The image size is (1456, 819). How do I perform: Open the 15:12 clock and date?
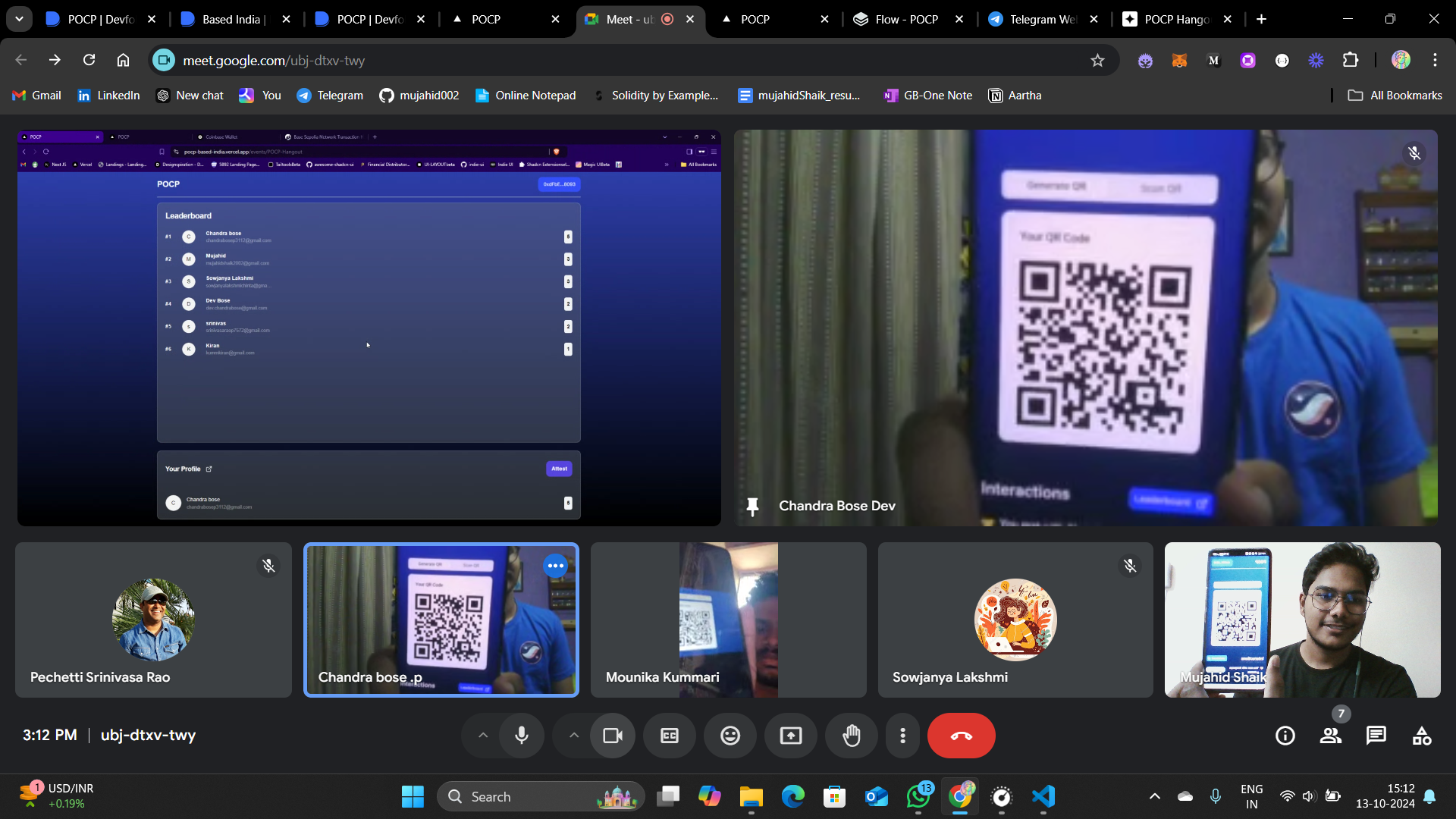point(1385,796)
